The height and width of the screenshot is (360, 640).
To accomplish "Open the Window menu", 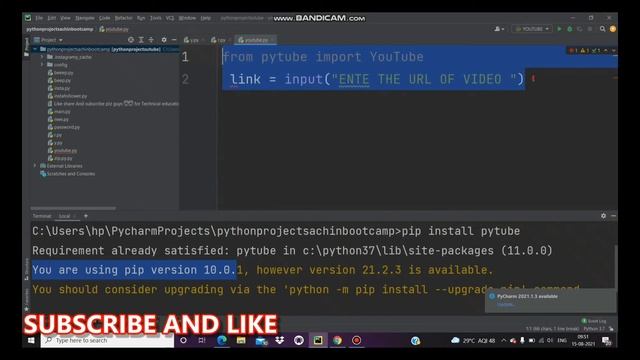I will [x=187, y=18].
